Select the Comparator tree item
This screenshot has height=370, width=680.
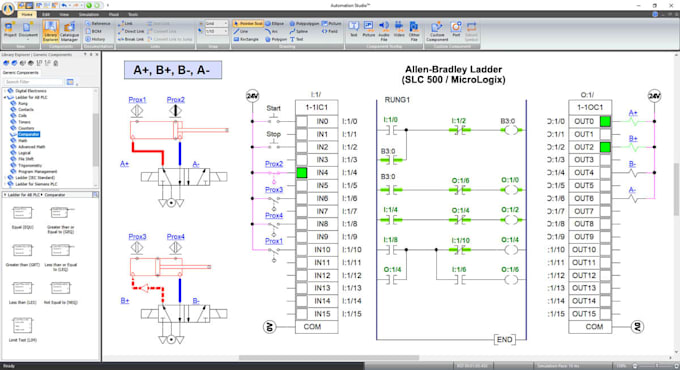29,134
